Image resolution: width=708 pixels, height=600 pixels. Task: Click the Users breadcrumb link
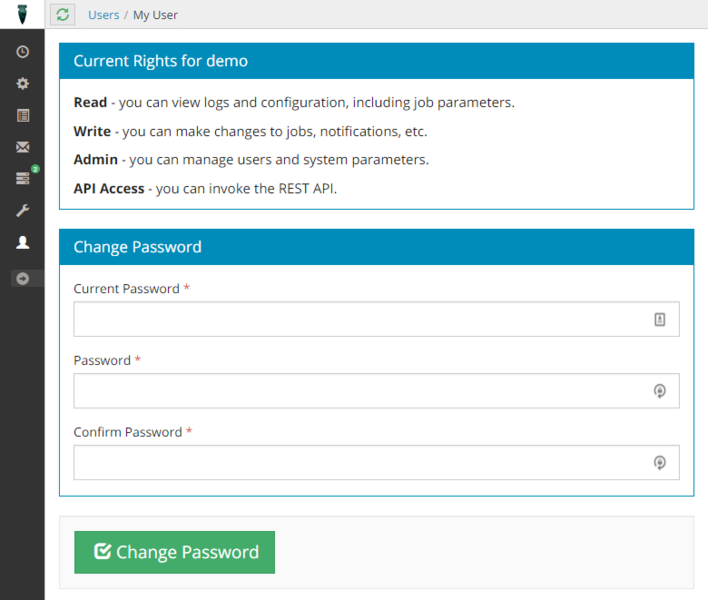coord(104,15)
